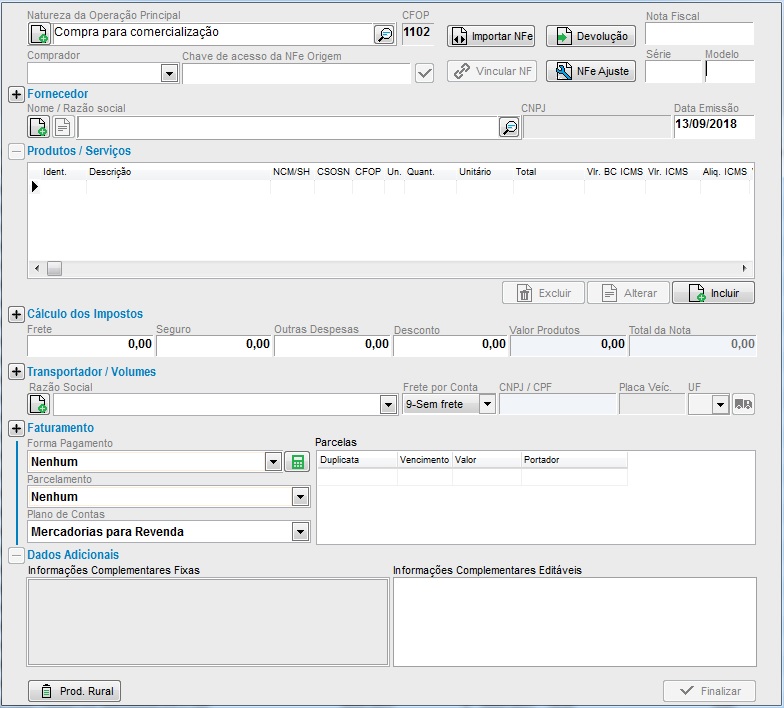Click the Importar NFe button
The width and height of the screenshot is (784, 708).
click(x=491, y=36)
